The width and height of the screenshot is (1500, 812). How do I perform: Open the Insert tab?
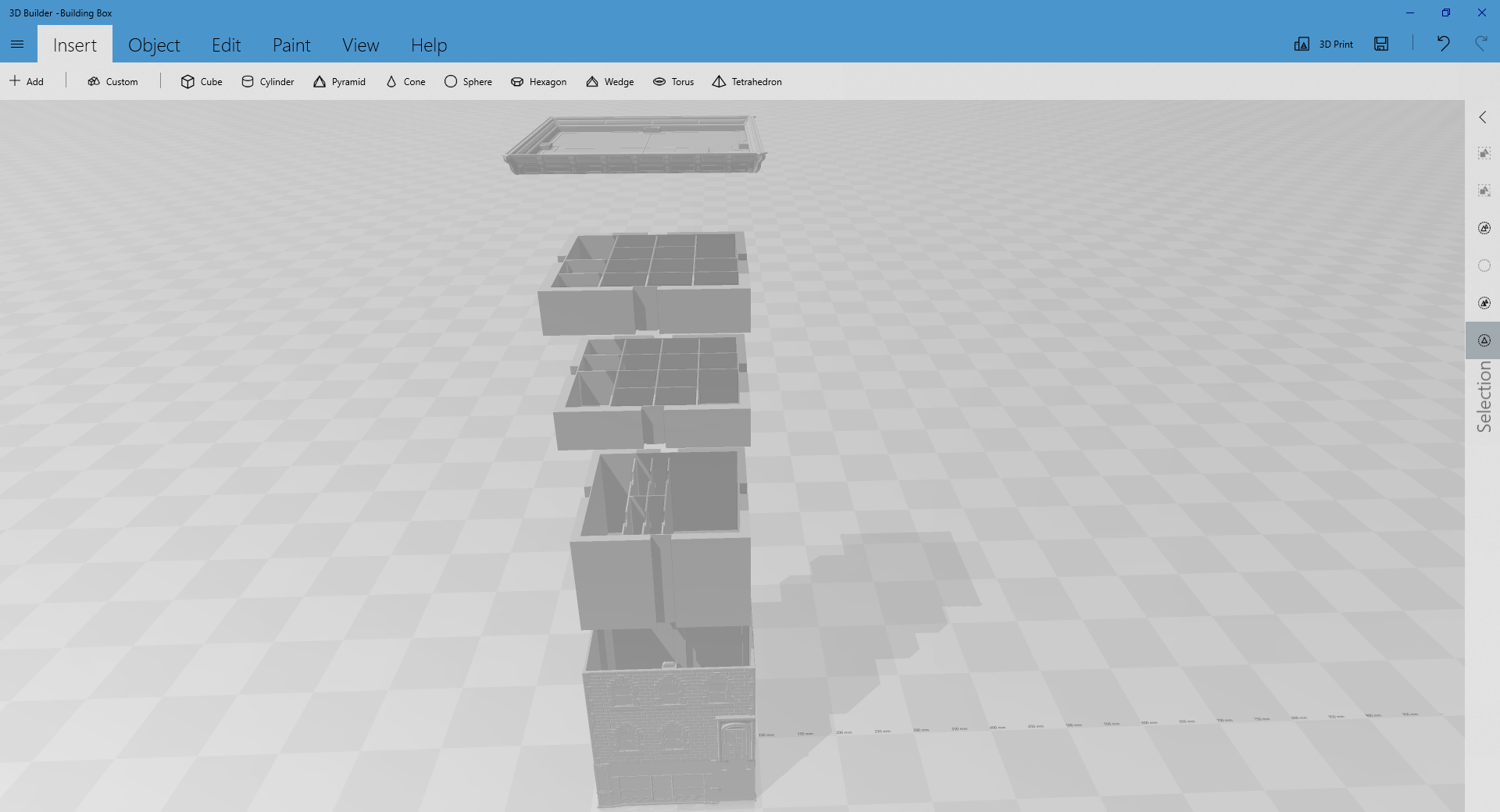75,45
